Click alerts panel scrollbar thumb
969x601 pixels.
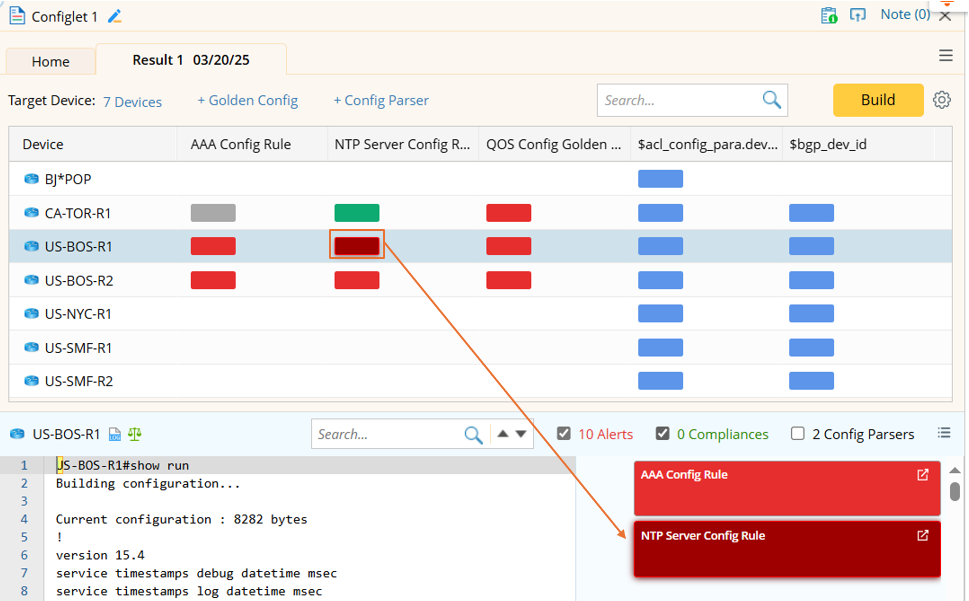click(x=955, y=492)
